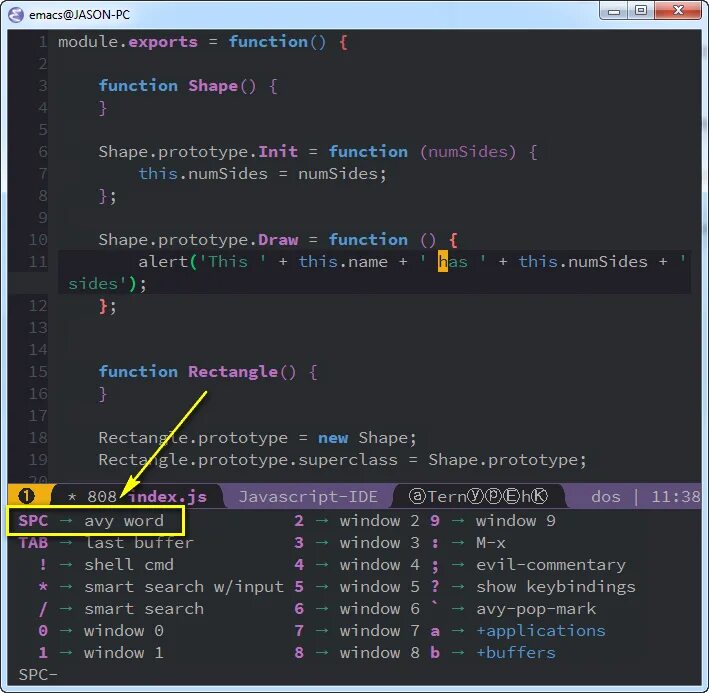Select 'last buffer' TAB binding entry
The height and width of the screenshot is (693, 709).
coord(106,542)
